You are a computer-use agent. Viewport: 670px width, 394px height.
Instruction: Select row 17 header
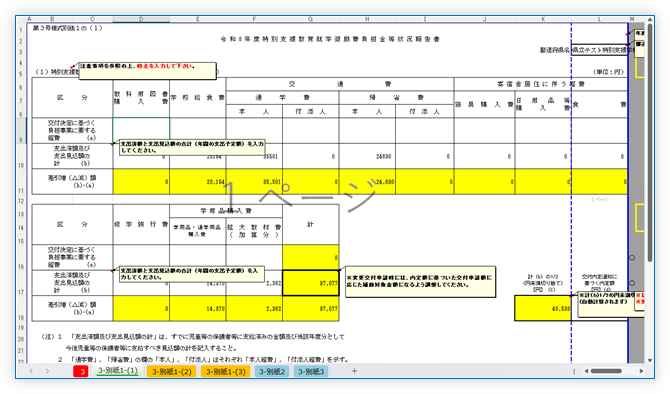[21, 283]
